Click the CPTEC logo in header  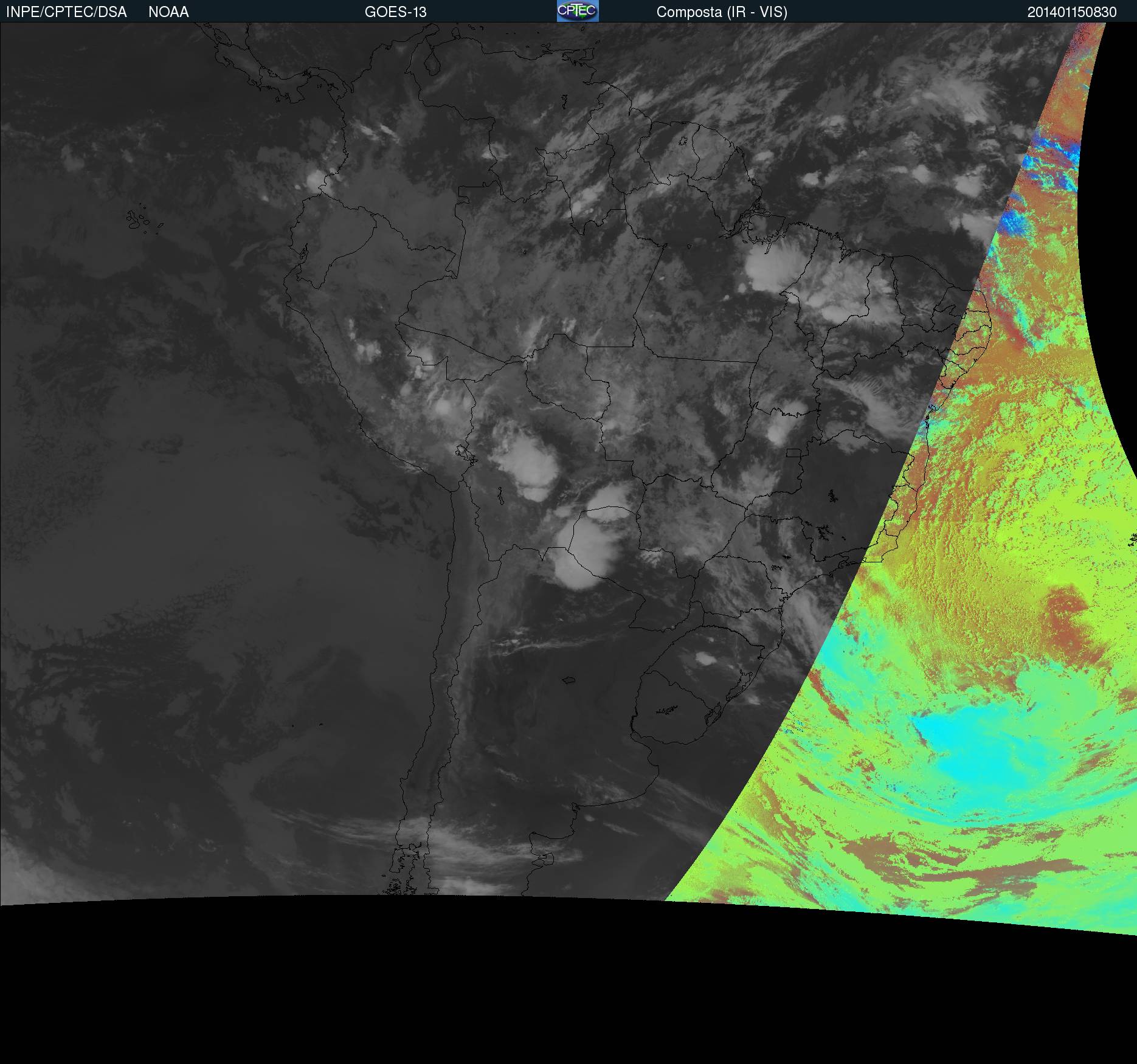(578, 11)
